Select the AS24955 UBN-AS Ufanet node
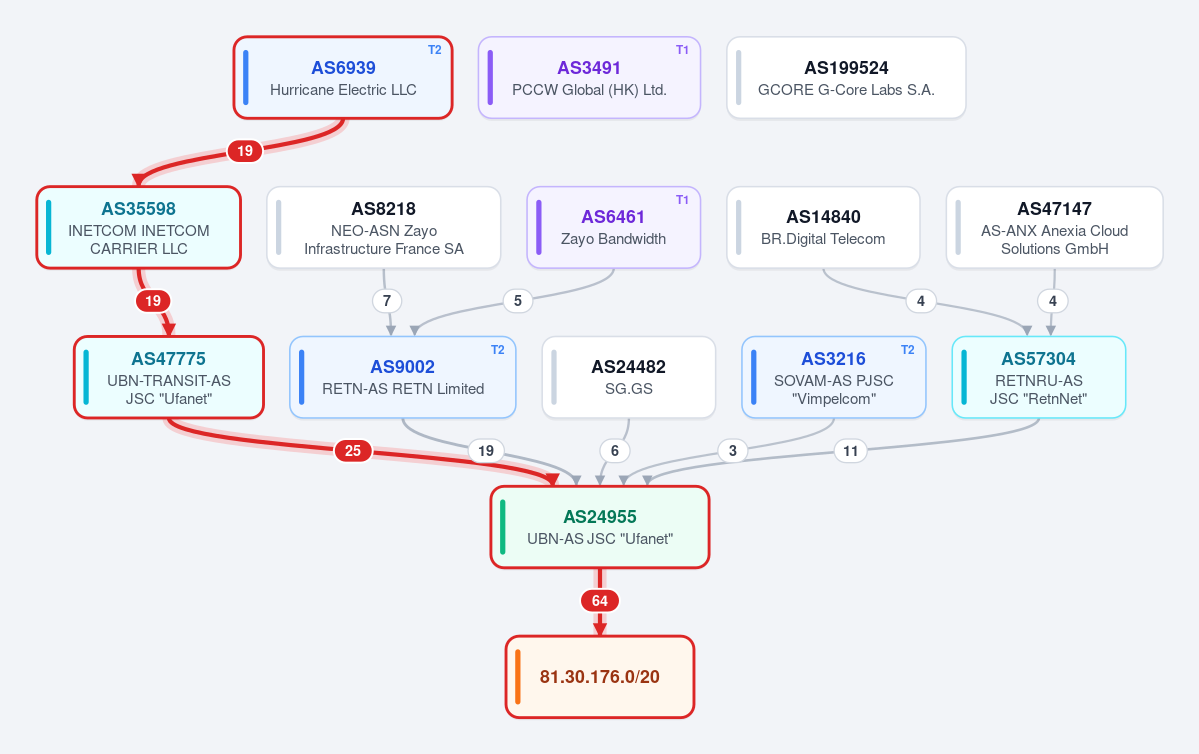This screenshot has height=754, width=1199. (x=600, y=528)
